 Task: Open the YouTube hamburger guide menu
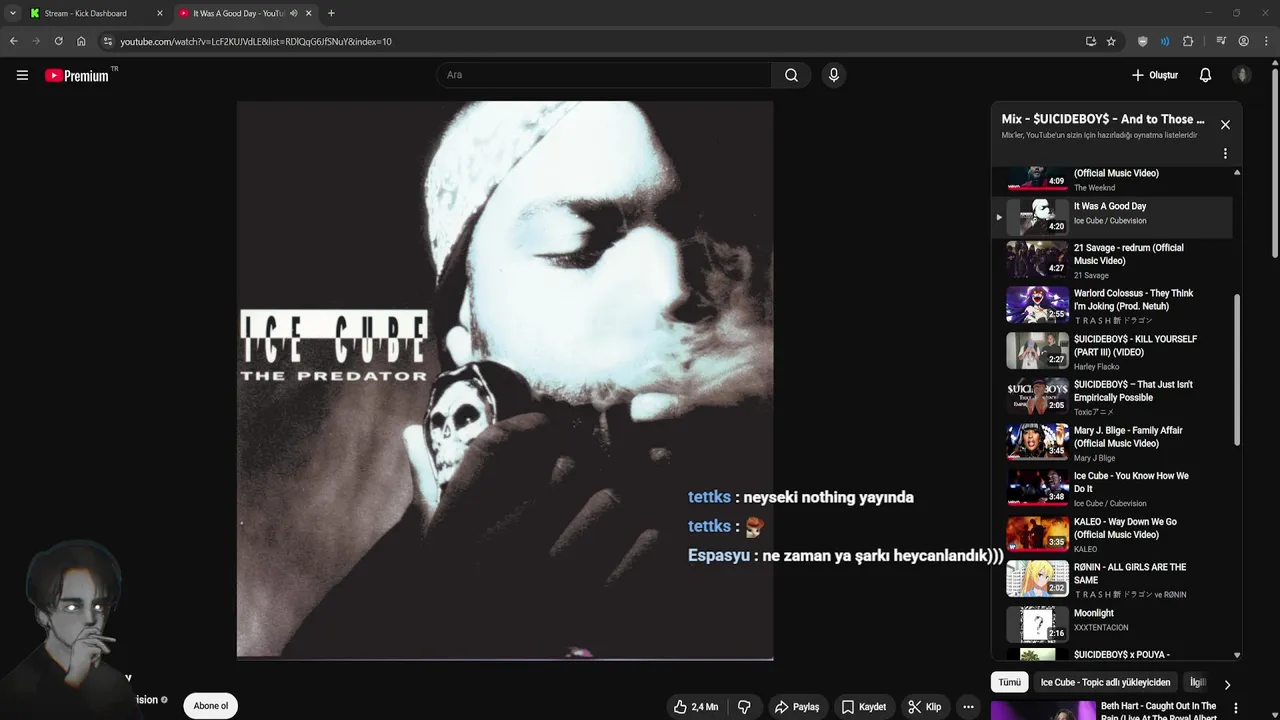pyautogui.click(x=22, y=75)
